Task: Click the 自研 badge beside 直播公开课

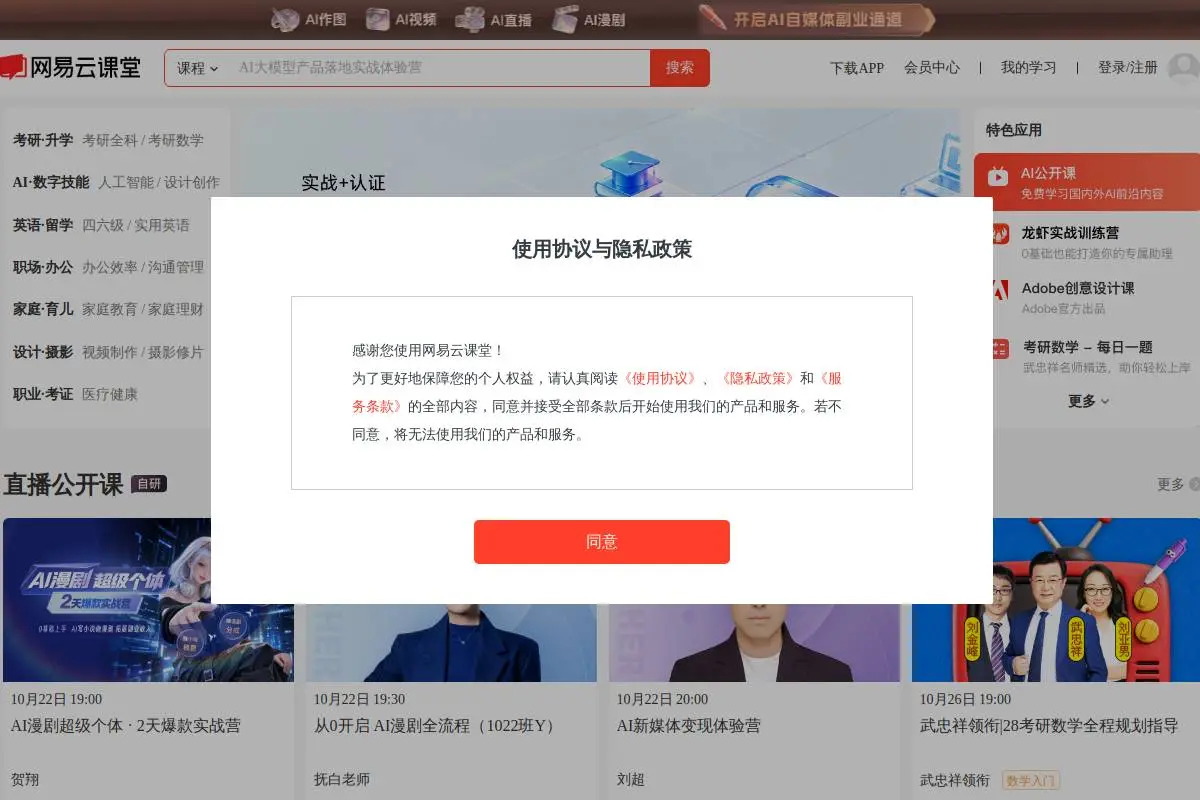Action: coord(149,484)
